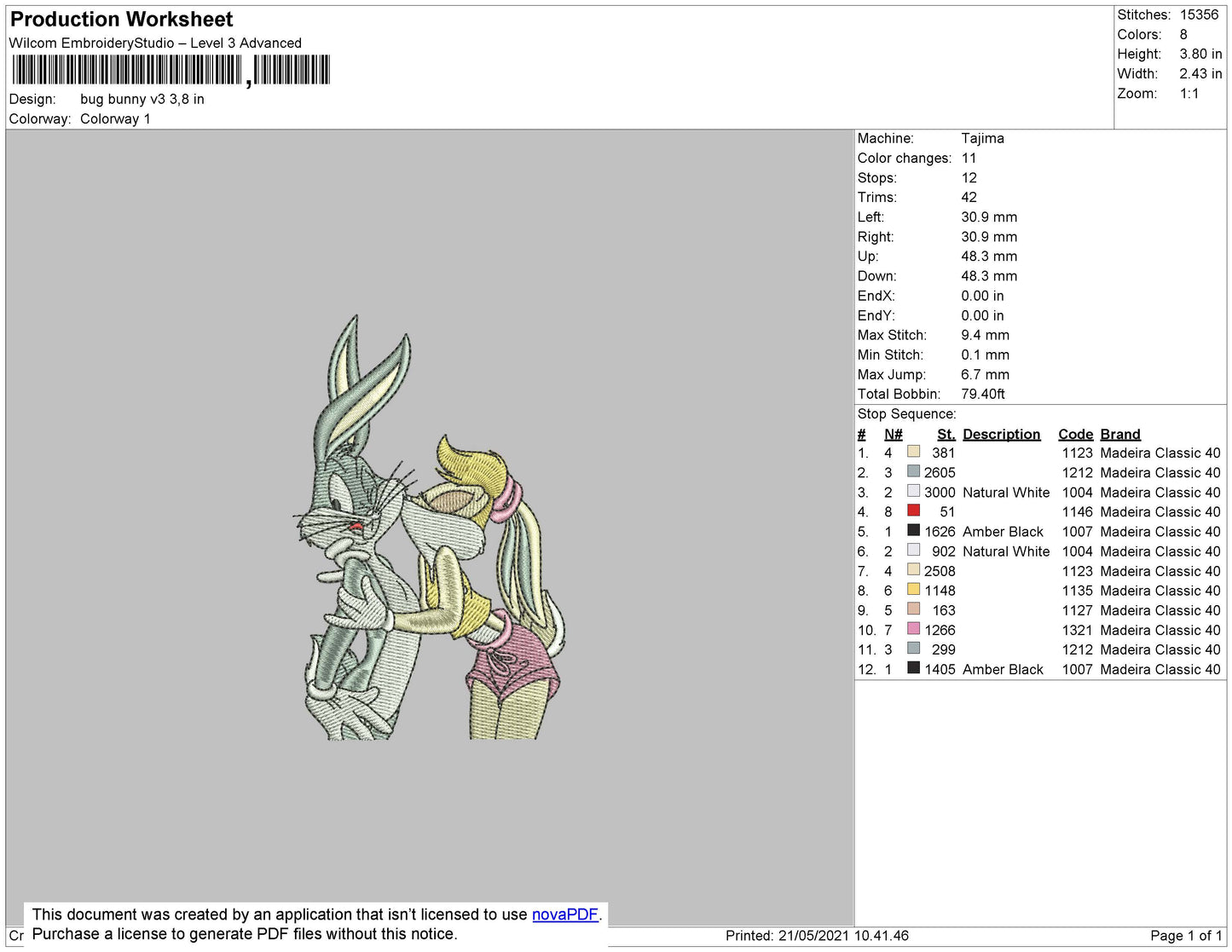Click the red swatch for stop 4
Screen dimensions: 1232x952
(914, 511)
